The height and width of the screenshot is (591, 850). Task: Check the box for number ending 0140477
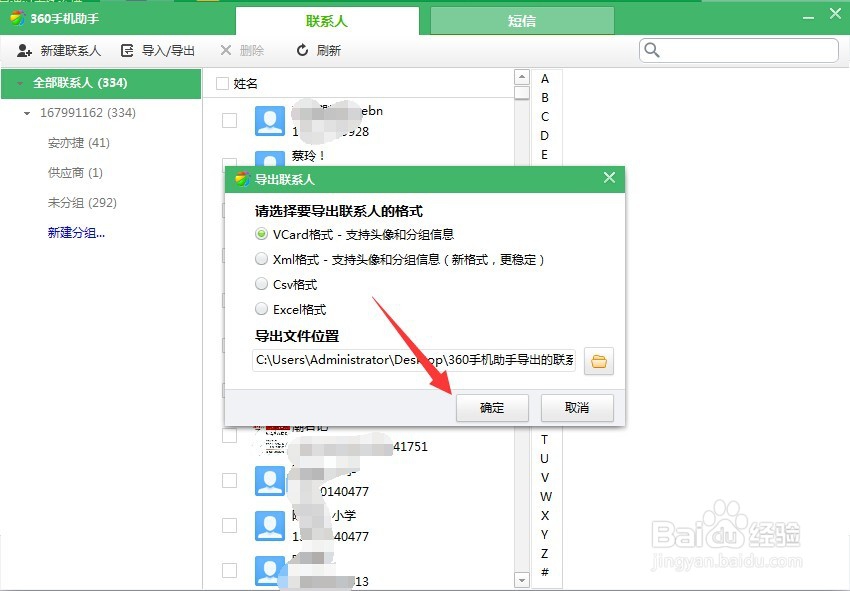(229, 480)
